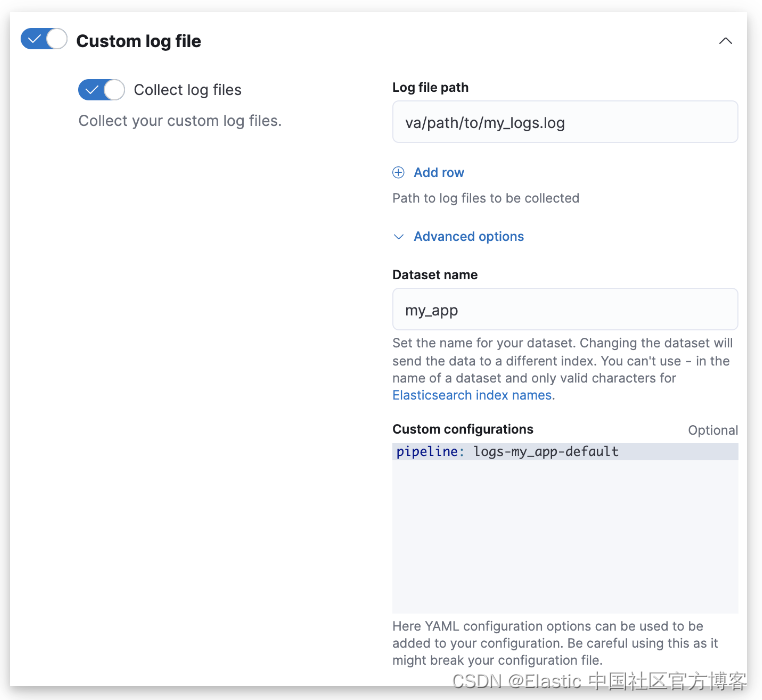Click the Collect log files label
Screen dimensions: 762x700
[x=188, y=90]
